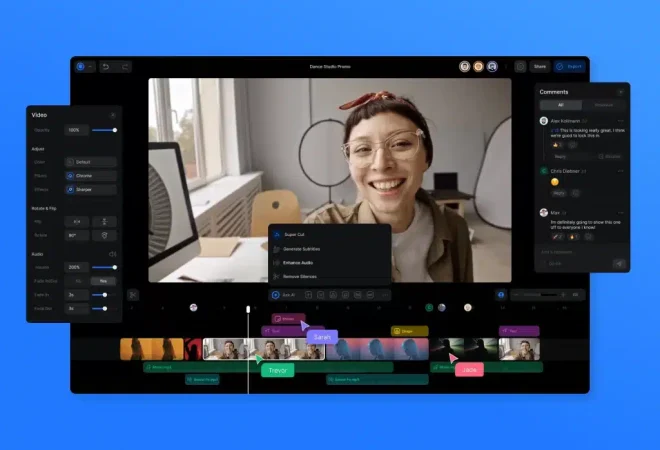Switch to the Resolved comments tab

click(x=603, y=105)
